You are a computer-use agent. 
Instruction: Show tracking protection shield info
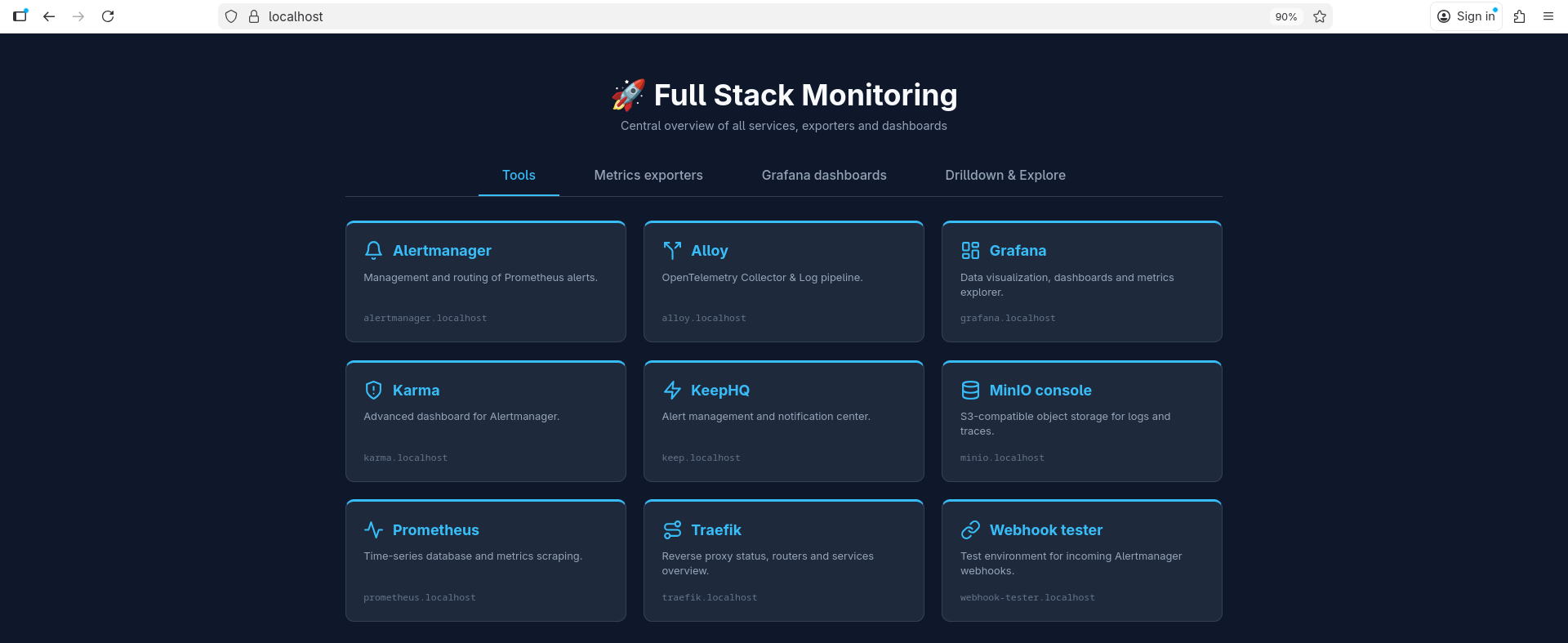[231, 16]
